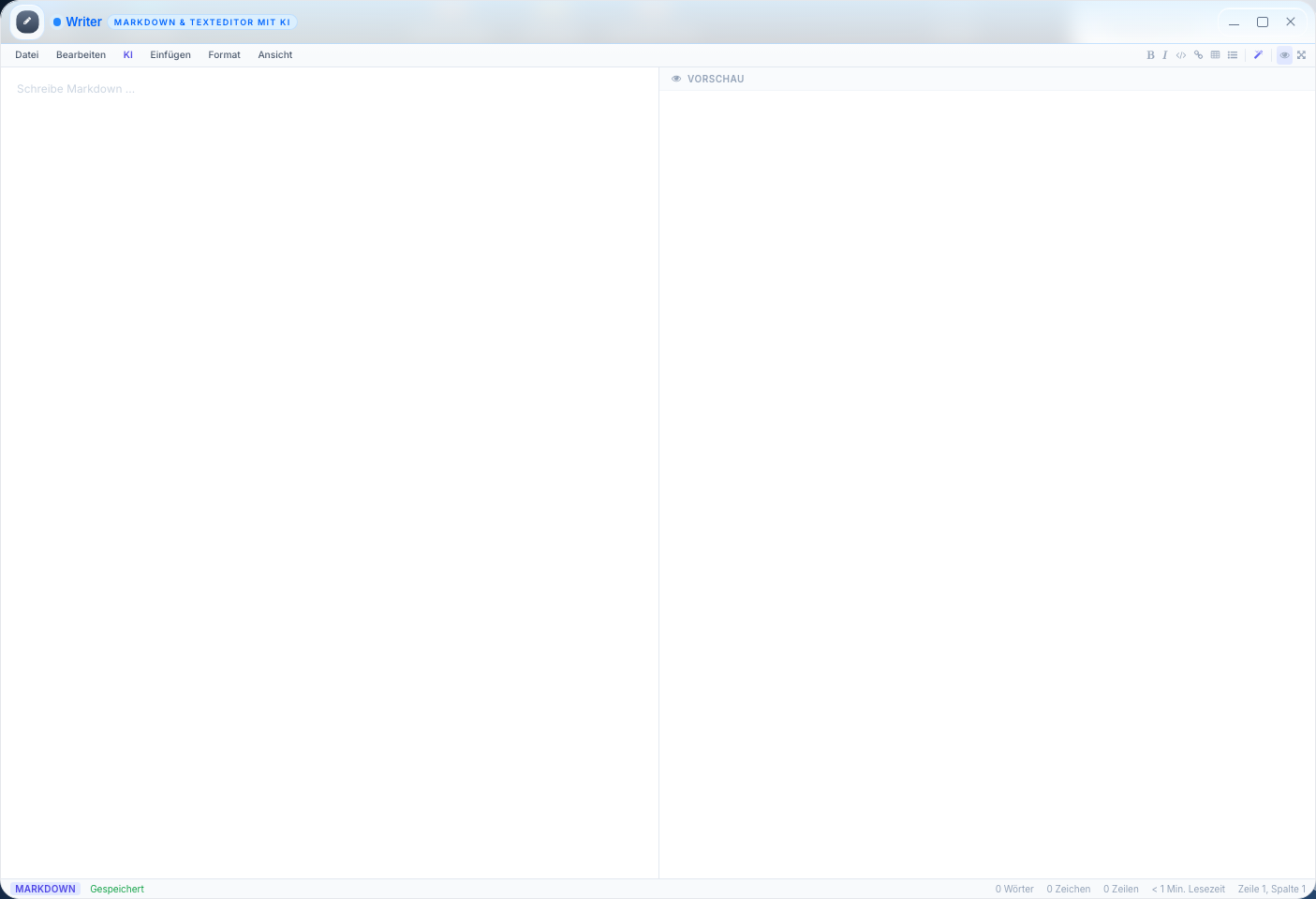Click the MARKDOWN mode button
This screenshot has width=1316, height=899.
click(x=45, y=888)
